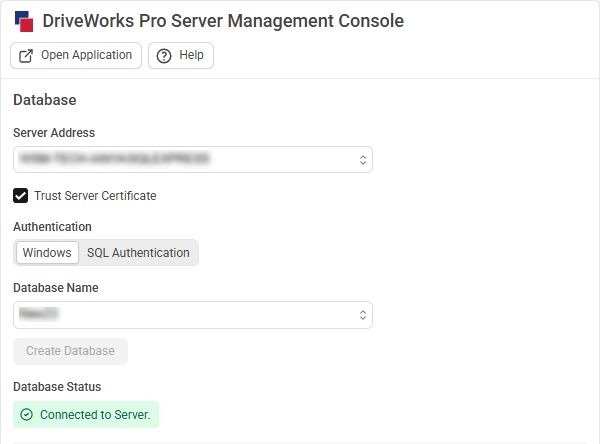Toggle Trust Server Certificate checkbox
Screen dimensions: 600x444
(20, 196)
